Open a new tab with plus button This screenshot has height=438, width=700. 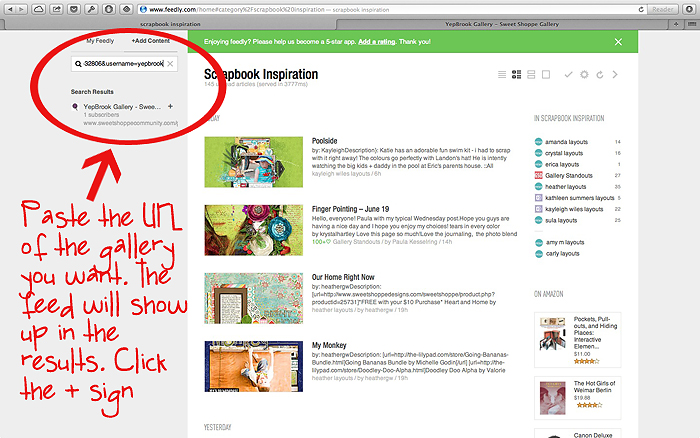point(676,24)
